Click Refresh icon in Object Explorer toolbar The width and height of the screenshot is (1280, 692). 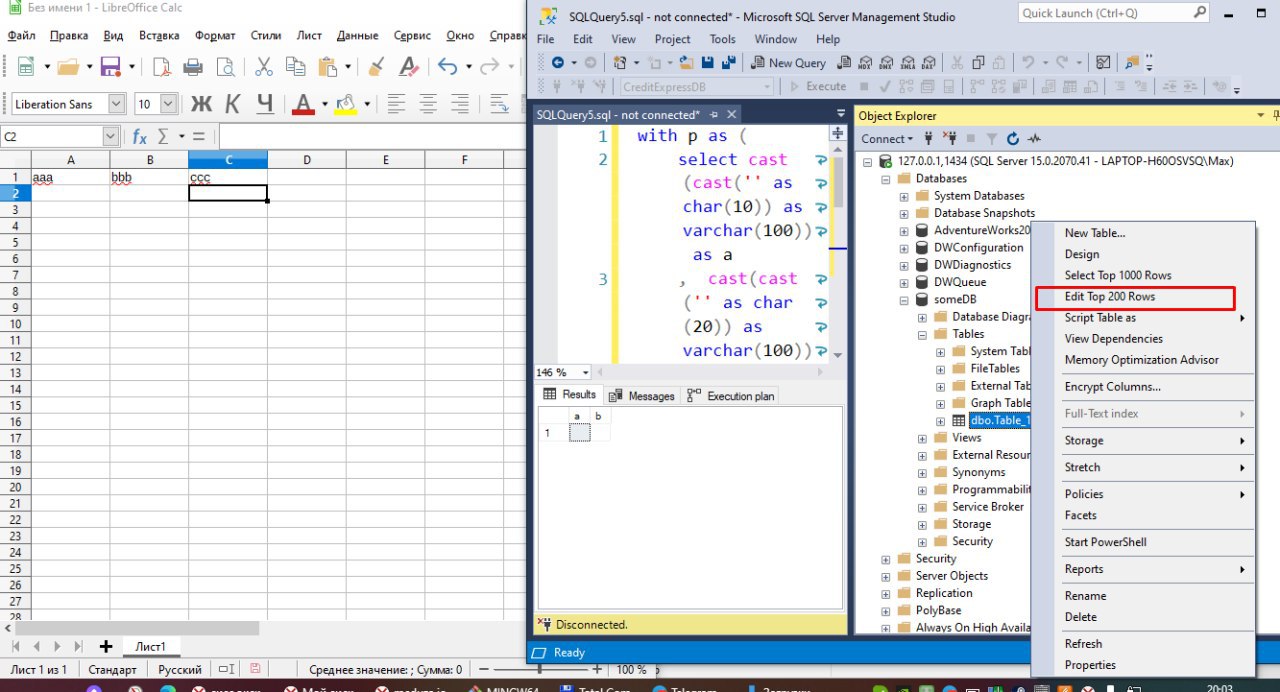tap(1013, 139)
